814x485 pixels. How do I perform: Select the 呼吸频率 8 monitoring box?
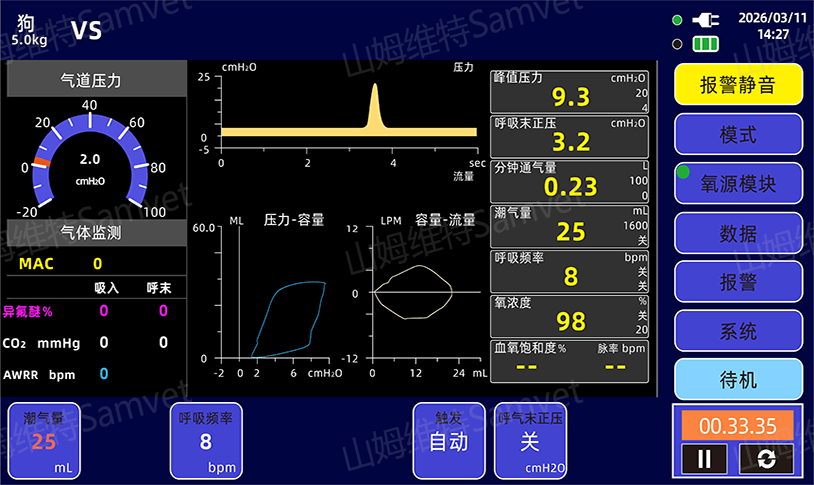click(569, 272)
